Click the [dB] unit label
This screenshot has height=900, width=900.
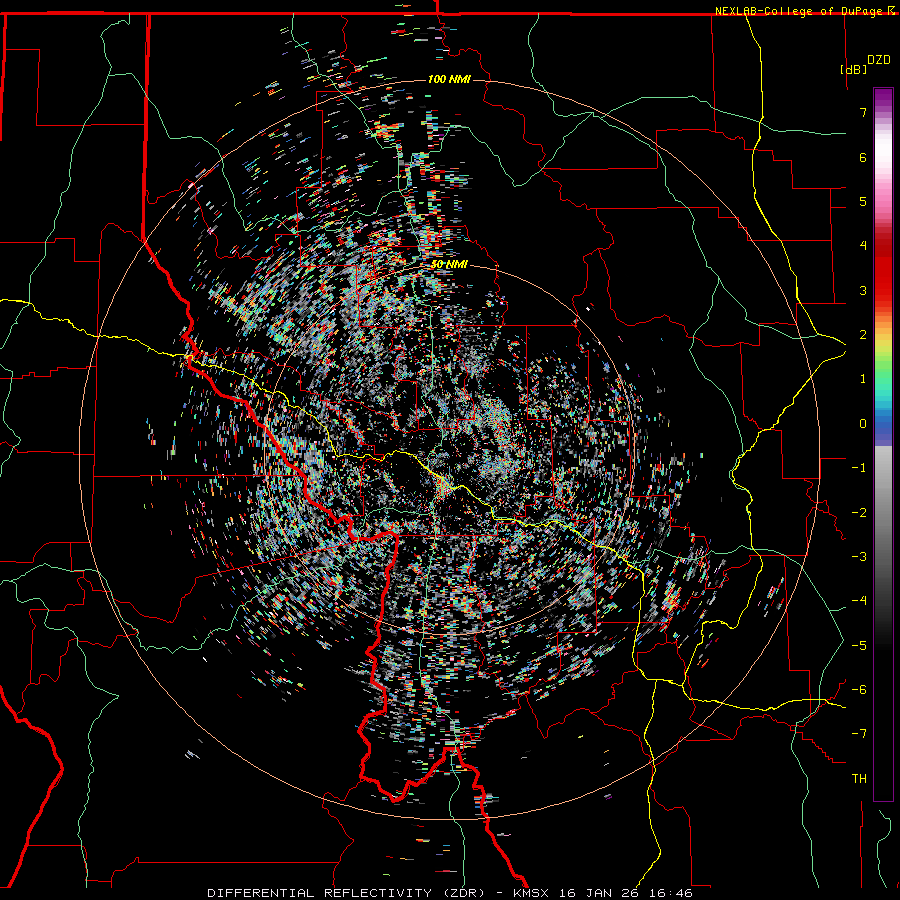(853, 69)
